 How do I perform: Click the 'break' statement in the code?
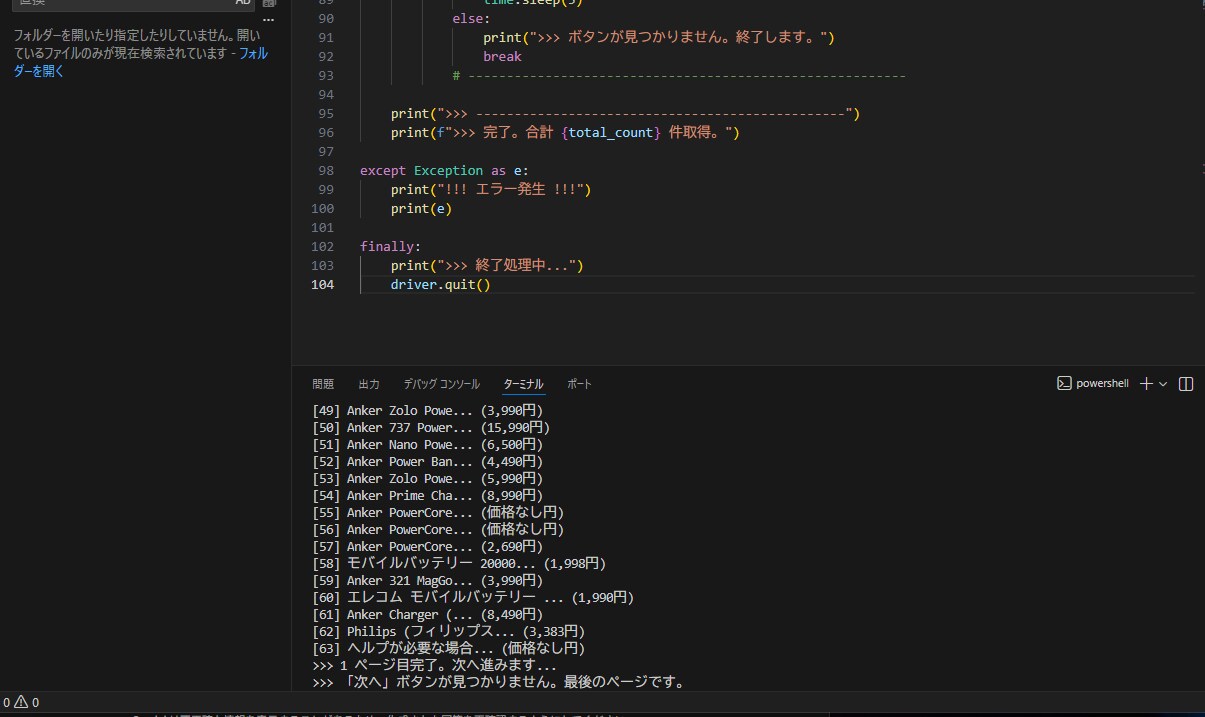[x=502, y=57]
